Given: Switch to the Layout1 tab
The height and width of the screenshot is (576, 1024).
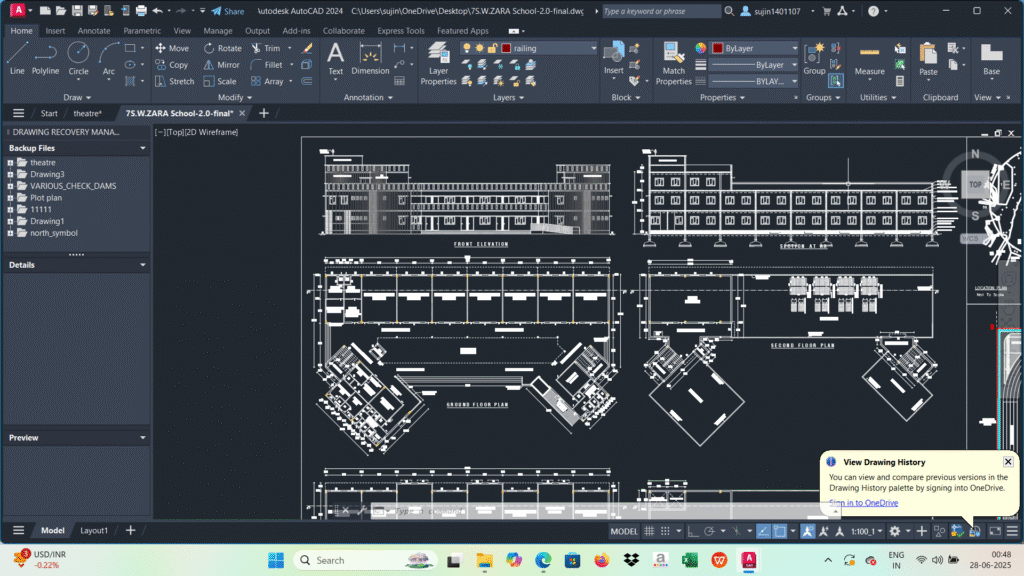Looking at the screenshot, I should pos(94,530).
